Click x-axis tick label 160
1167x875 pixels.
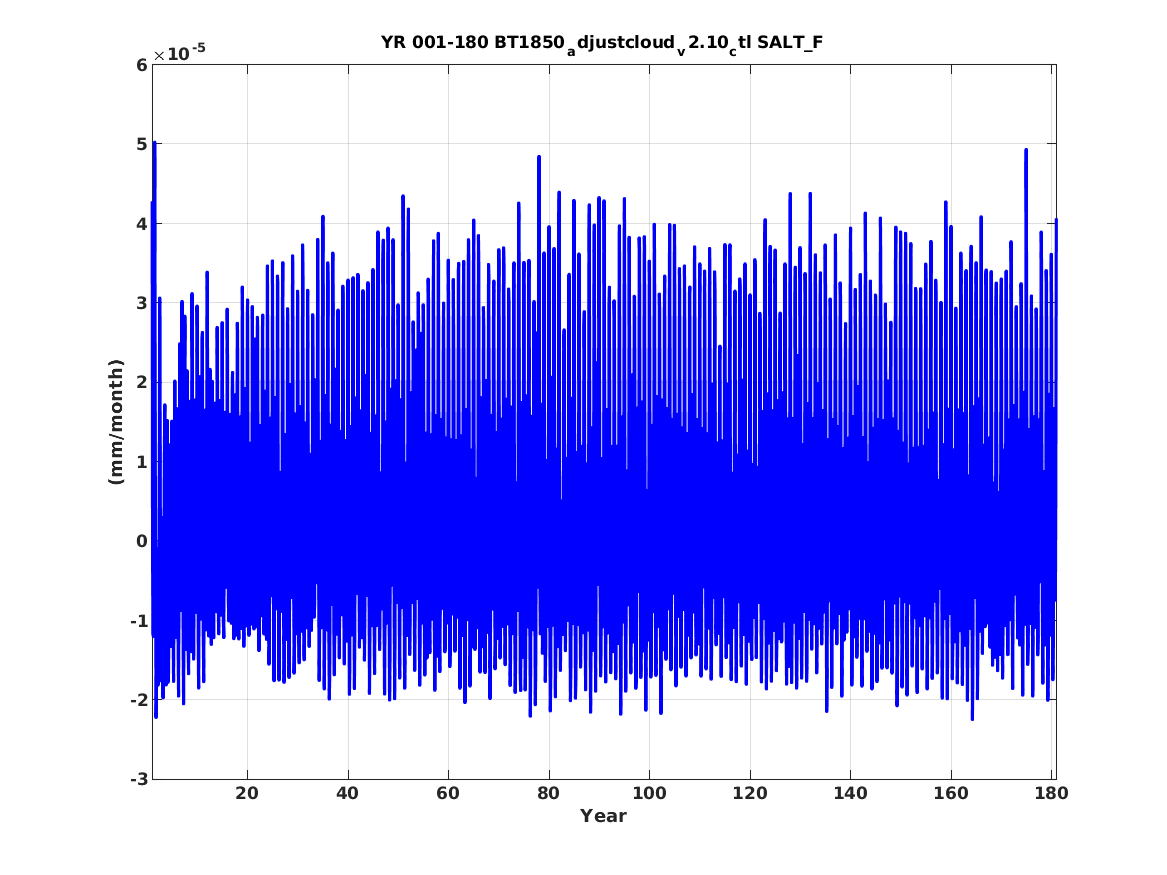pos(950,793)
